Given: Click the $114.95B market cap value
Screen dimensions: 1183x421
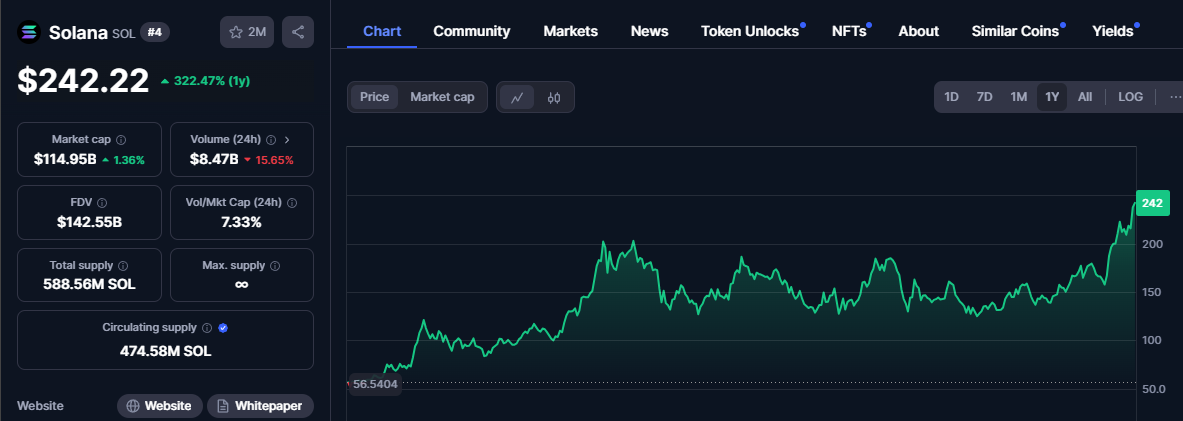Looking at the screenshot, I should tap(65, 159).
